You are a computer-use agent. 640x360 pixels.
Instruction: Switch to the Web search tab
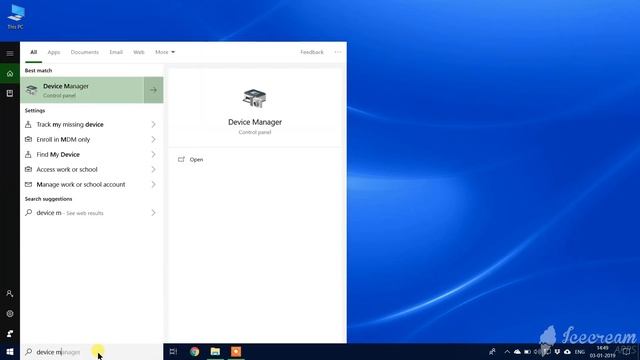pos(139,52)
